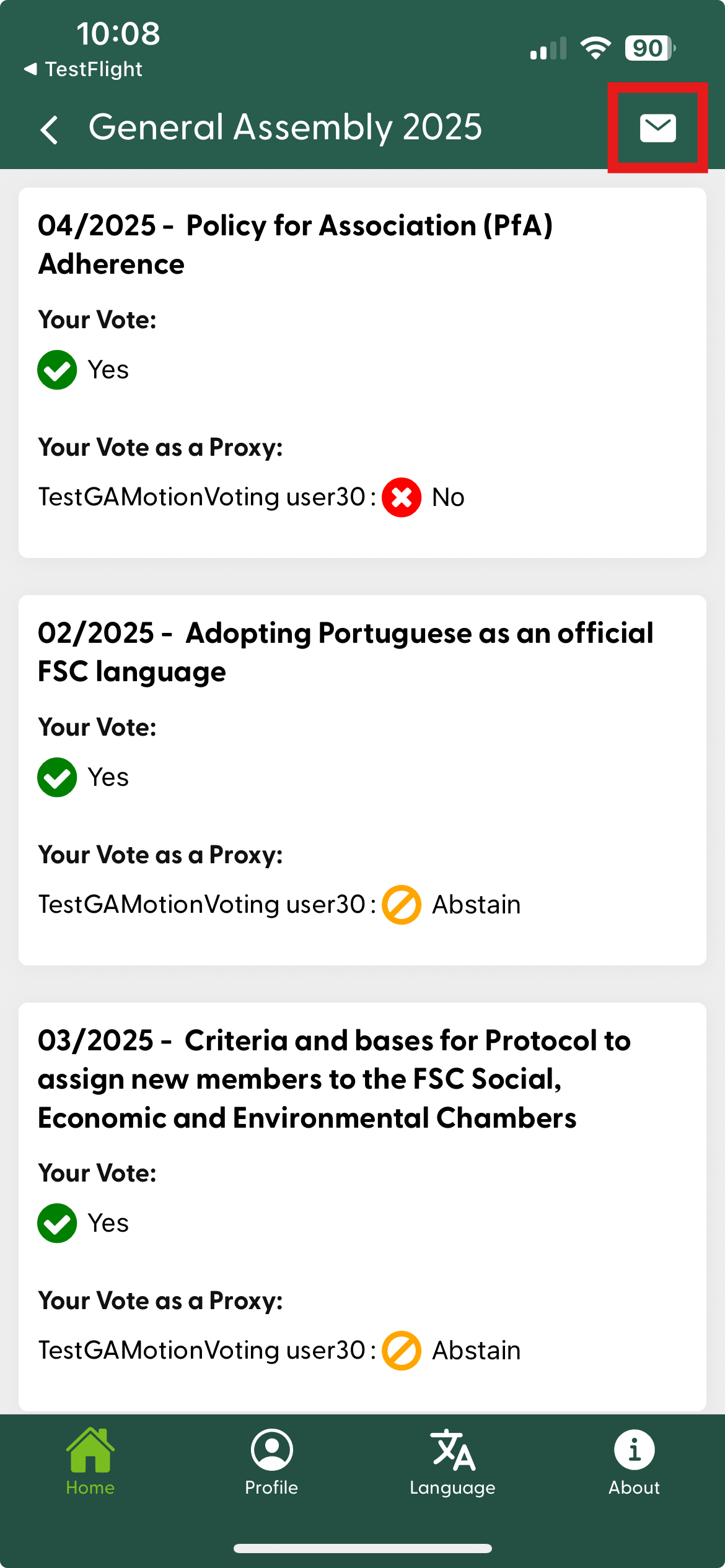Screen dimensions: 725x1568
Task: Open the Language tab
Action: 453,1461
